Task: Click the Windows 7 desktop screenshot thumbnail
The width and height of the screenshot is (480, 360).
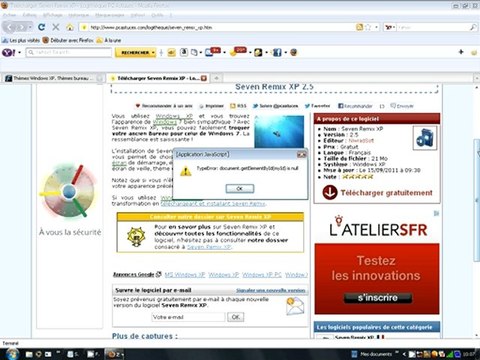Action: (x=279, y=132)
